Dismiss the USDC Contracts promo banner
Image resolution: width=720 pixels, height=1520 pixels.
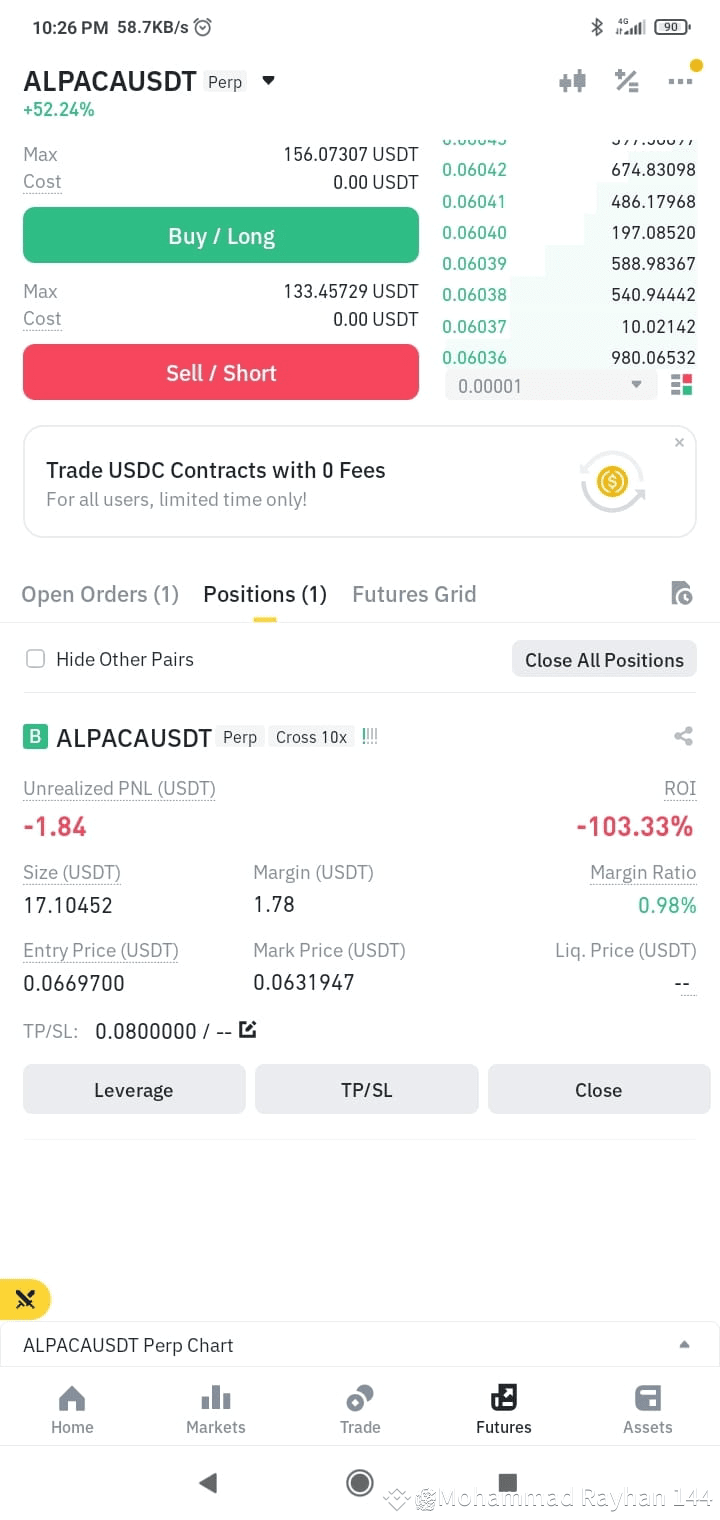[679, 442]
